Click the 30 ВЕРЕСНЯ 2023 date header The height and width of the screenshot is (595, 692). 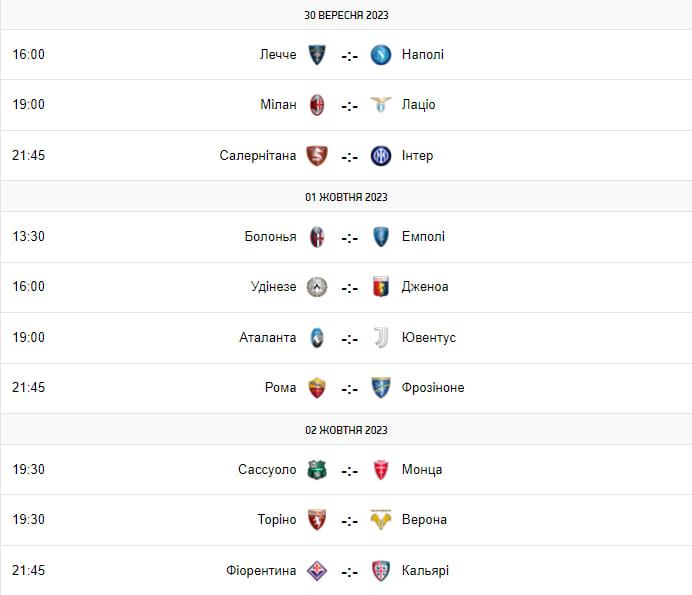point(346,15)
